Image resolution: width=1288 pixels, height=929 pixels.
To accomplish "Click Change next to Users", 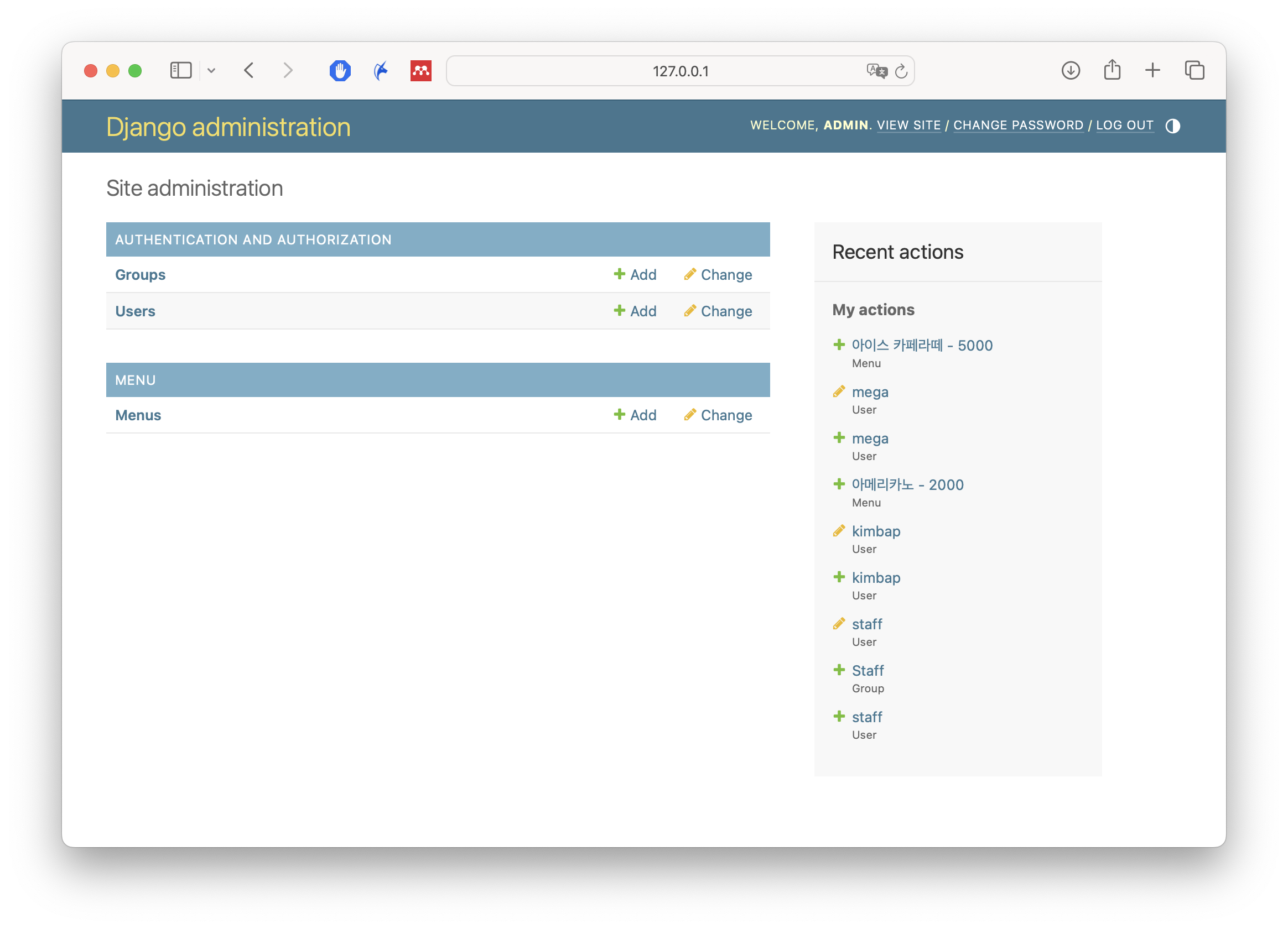I will point(718,311).
